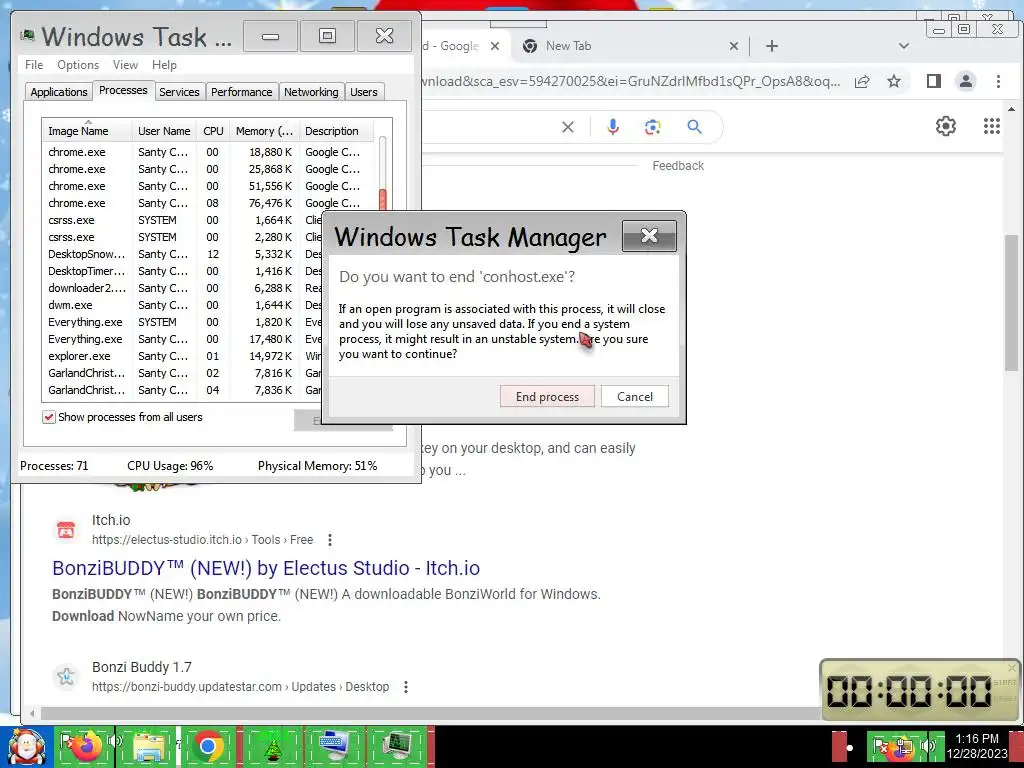Expand the Chrome tab search chevron
Viewport: 1024px width, 768px height.
tap(904, 46)
